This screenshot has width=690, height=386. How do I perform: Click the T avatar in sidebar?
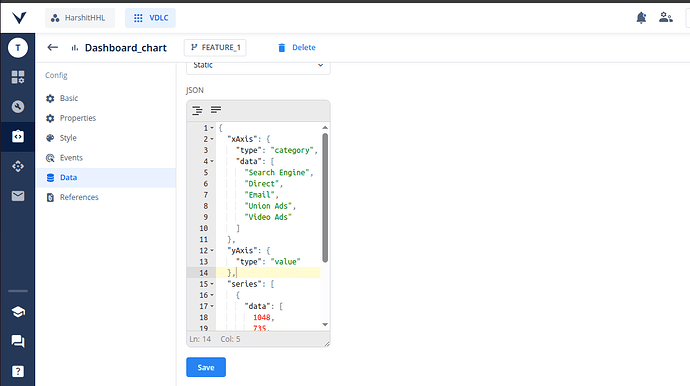[x=18, y=48]
